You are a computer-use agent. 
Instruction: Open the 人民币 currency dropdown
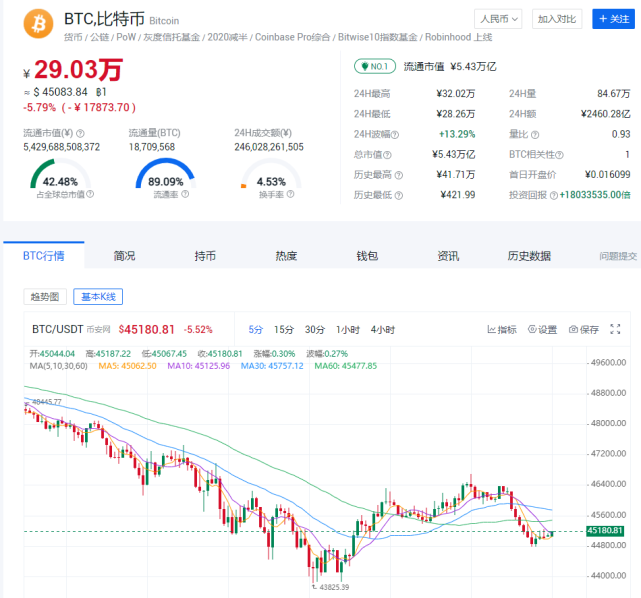tap(498, 19)
